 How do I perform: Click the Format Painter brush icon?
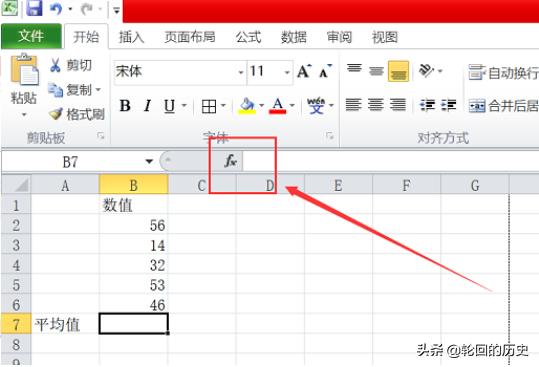55,114
